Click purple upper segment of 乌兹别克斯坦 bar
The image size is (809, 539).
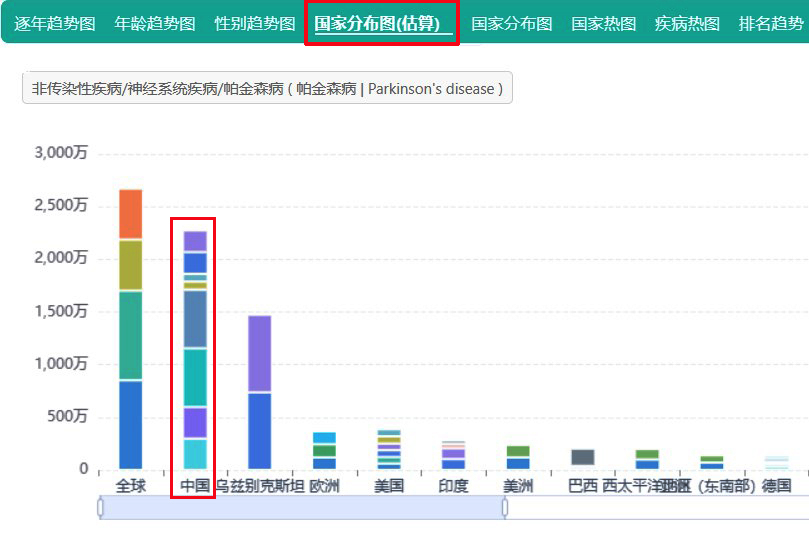(x=260, y=353)
